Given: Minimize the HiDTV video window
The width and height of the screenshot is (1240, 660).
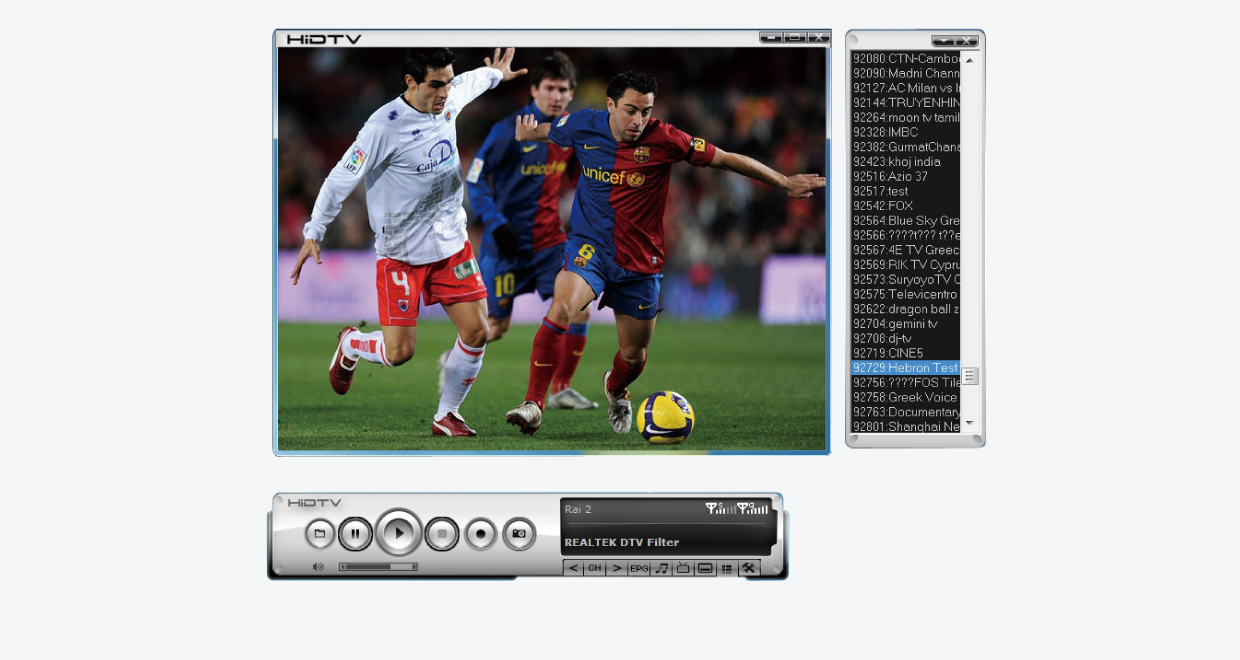Looking at the screenshot, I should [770, 38].
